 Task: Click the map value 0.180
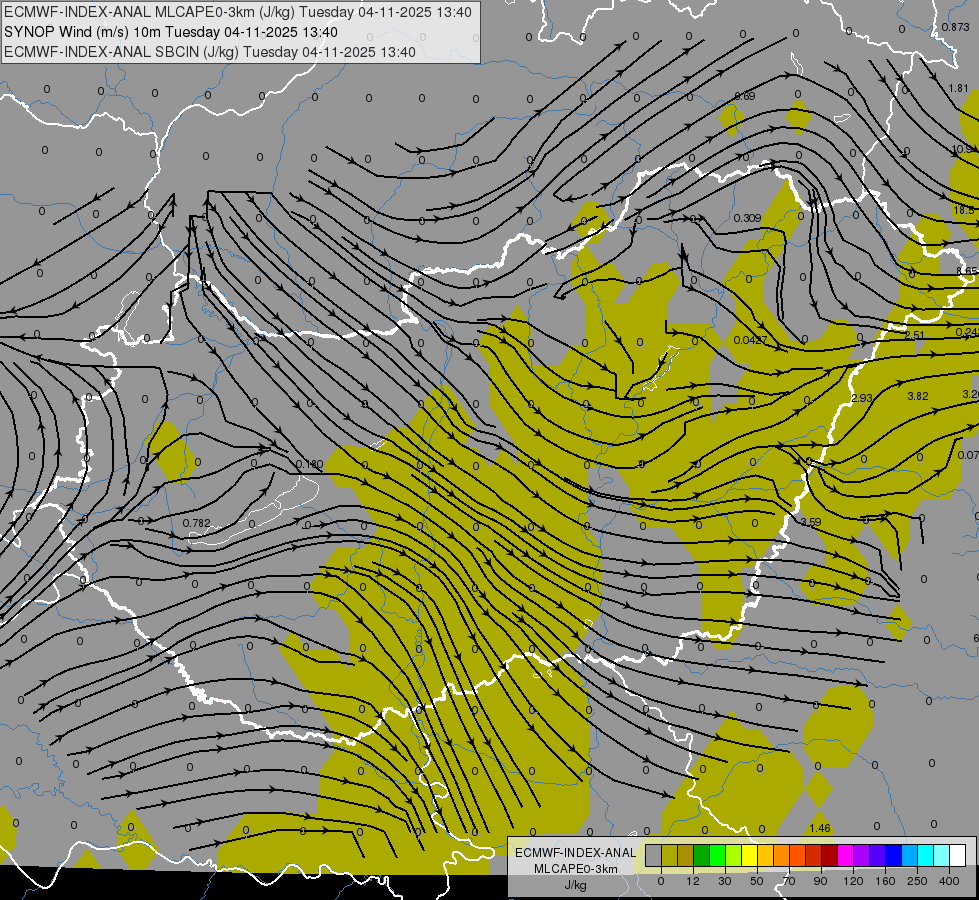point(310,464)
